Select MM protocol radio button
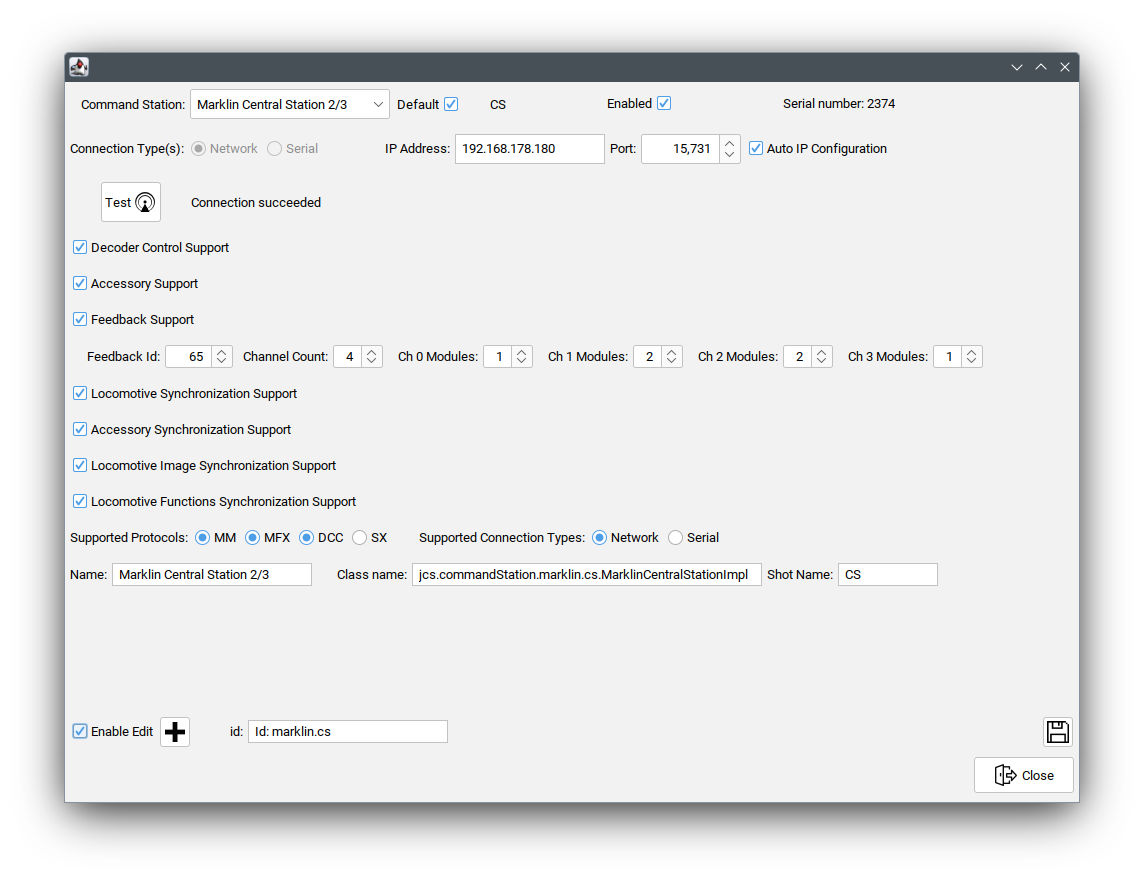The width and height of the screenshot is (1144, 879). (x=203, y=538)
